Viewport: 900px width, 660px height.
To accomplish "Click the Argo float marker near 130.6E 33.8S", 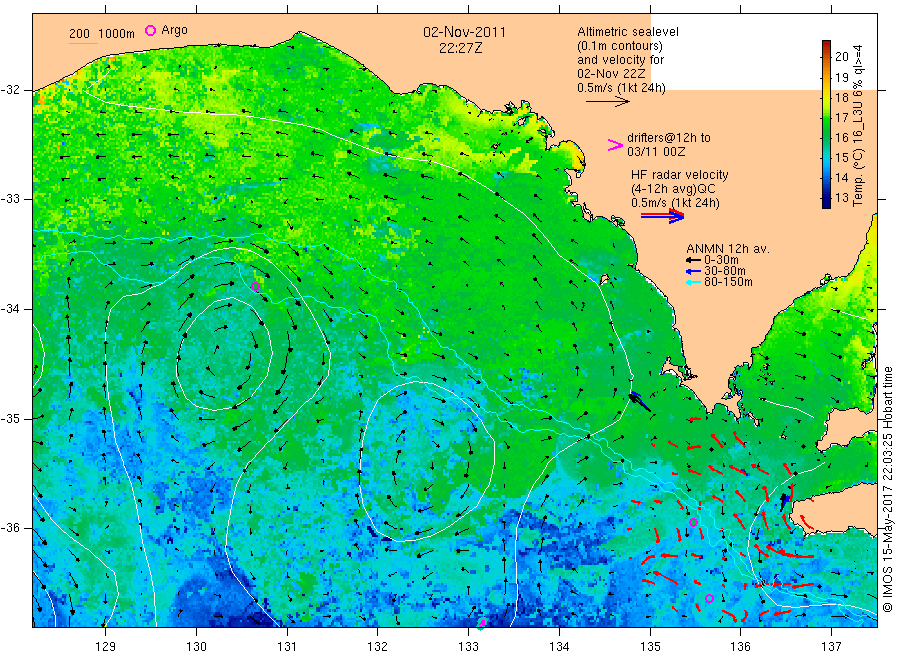I will 255,286.
